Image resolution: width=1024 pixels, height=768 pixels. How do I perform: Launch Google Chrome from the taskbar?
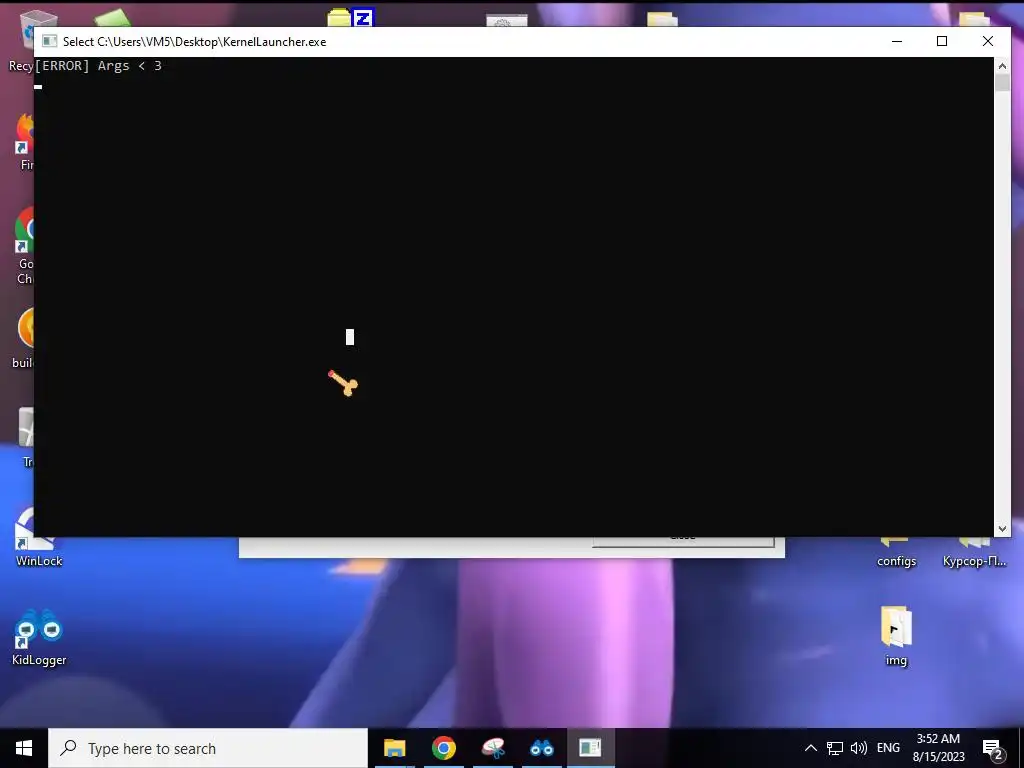[x=444, y=748]
